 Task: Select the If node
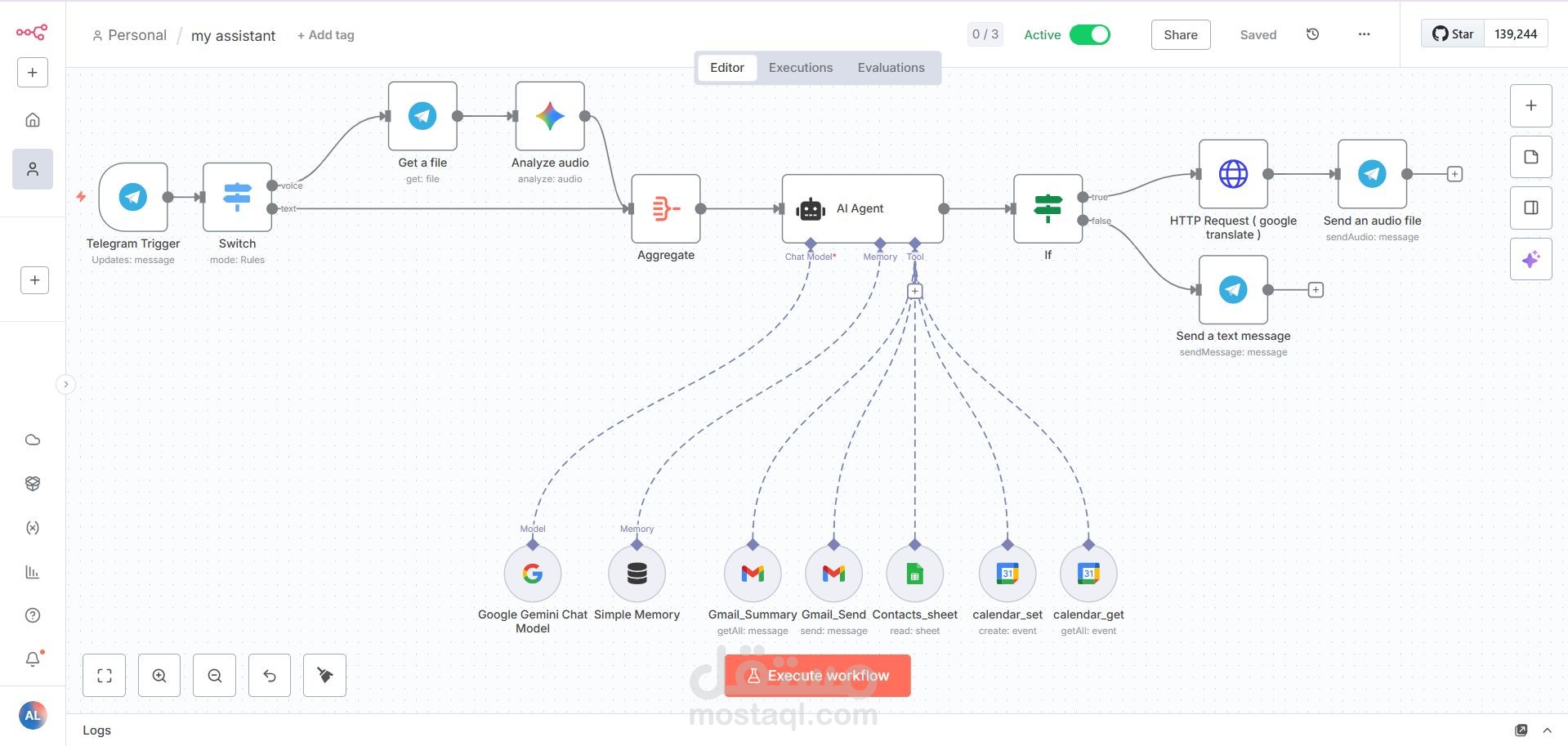(1048, 208)
